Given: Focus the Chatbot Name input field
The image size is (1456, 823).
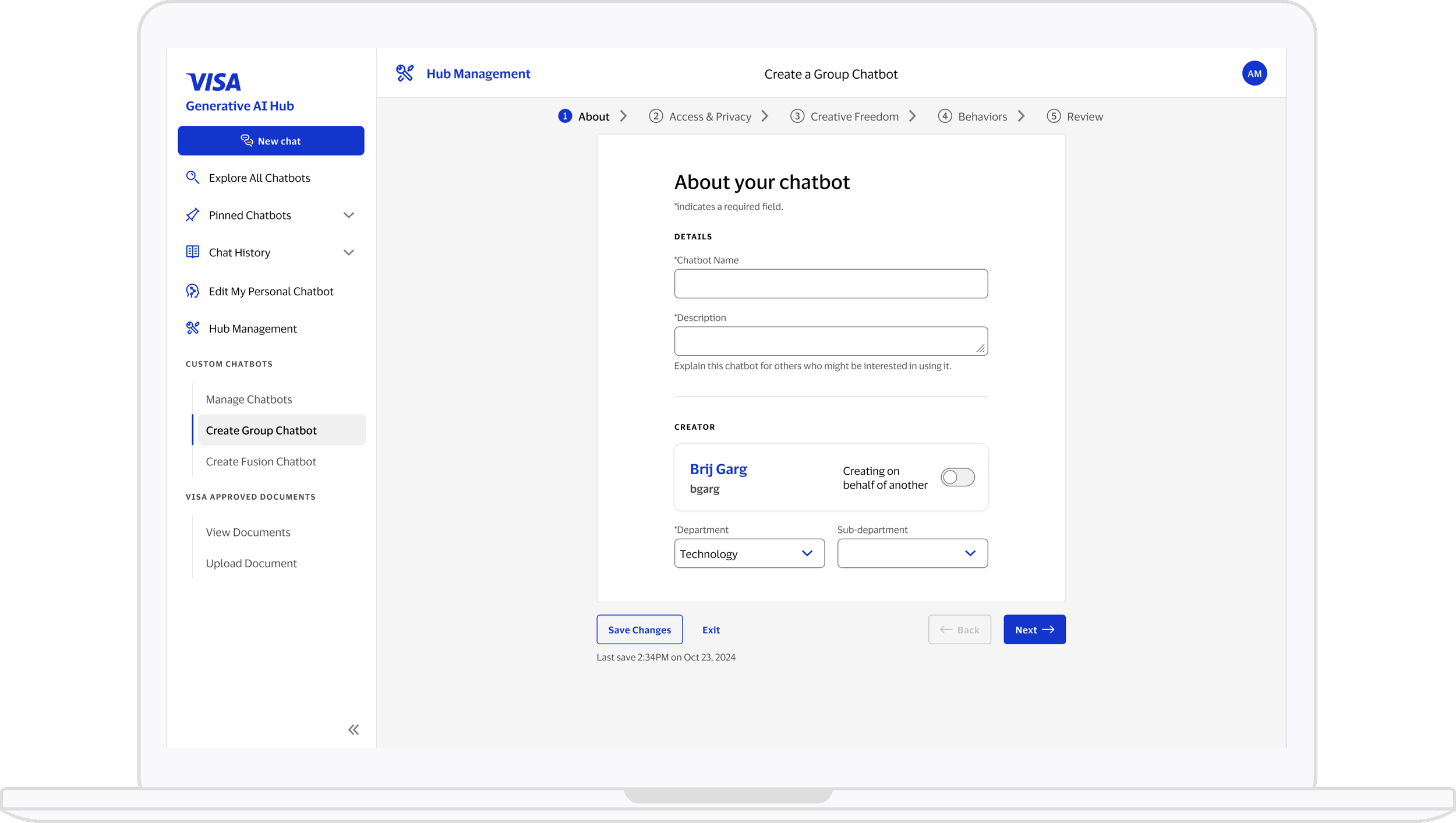Looking at the screenshot, I should pos(831,284).
